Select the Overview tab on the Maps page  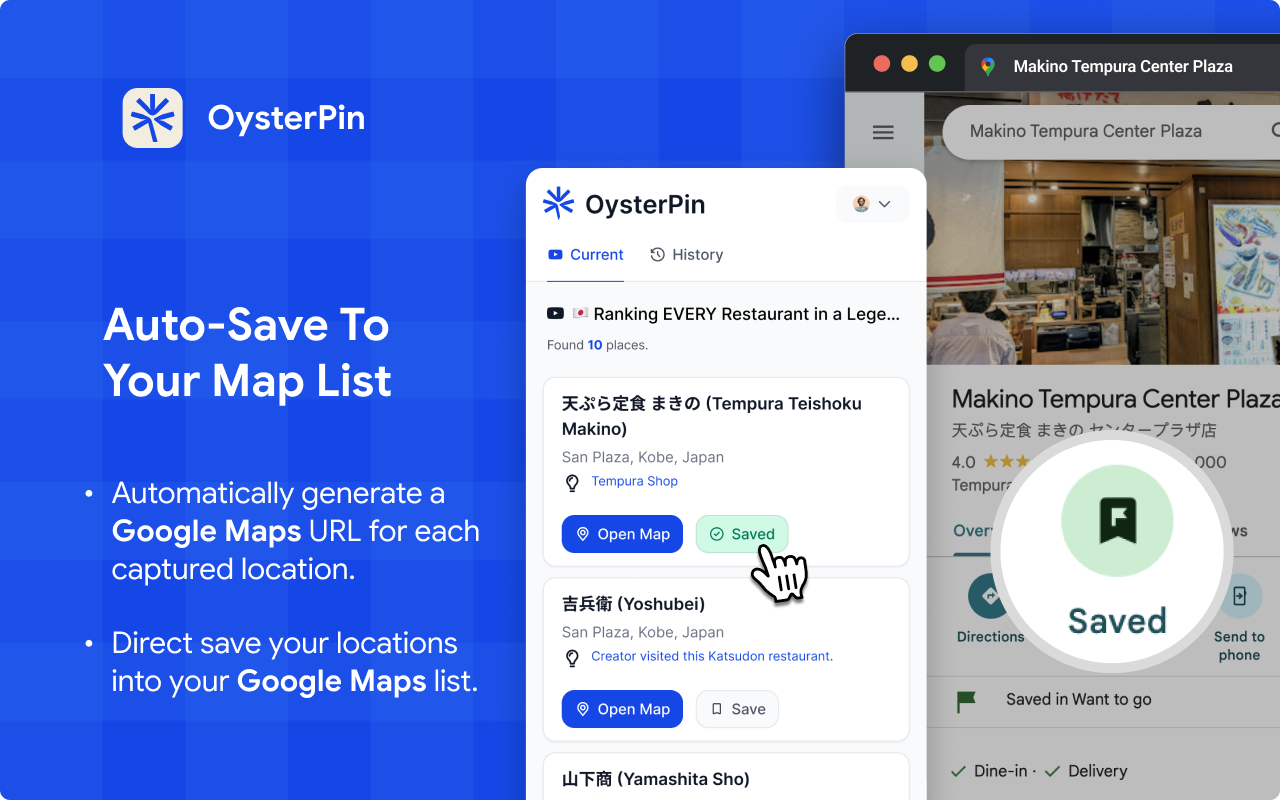point(975,530)
